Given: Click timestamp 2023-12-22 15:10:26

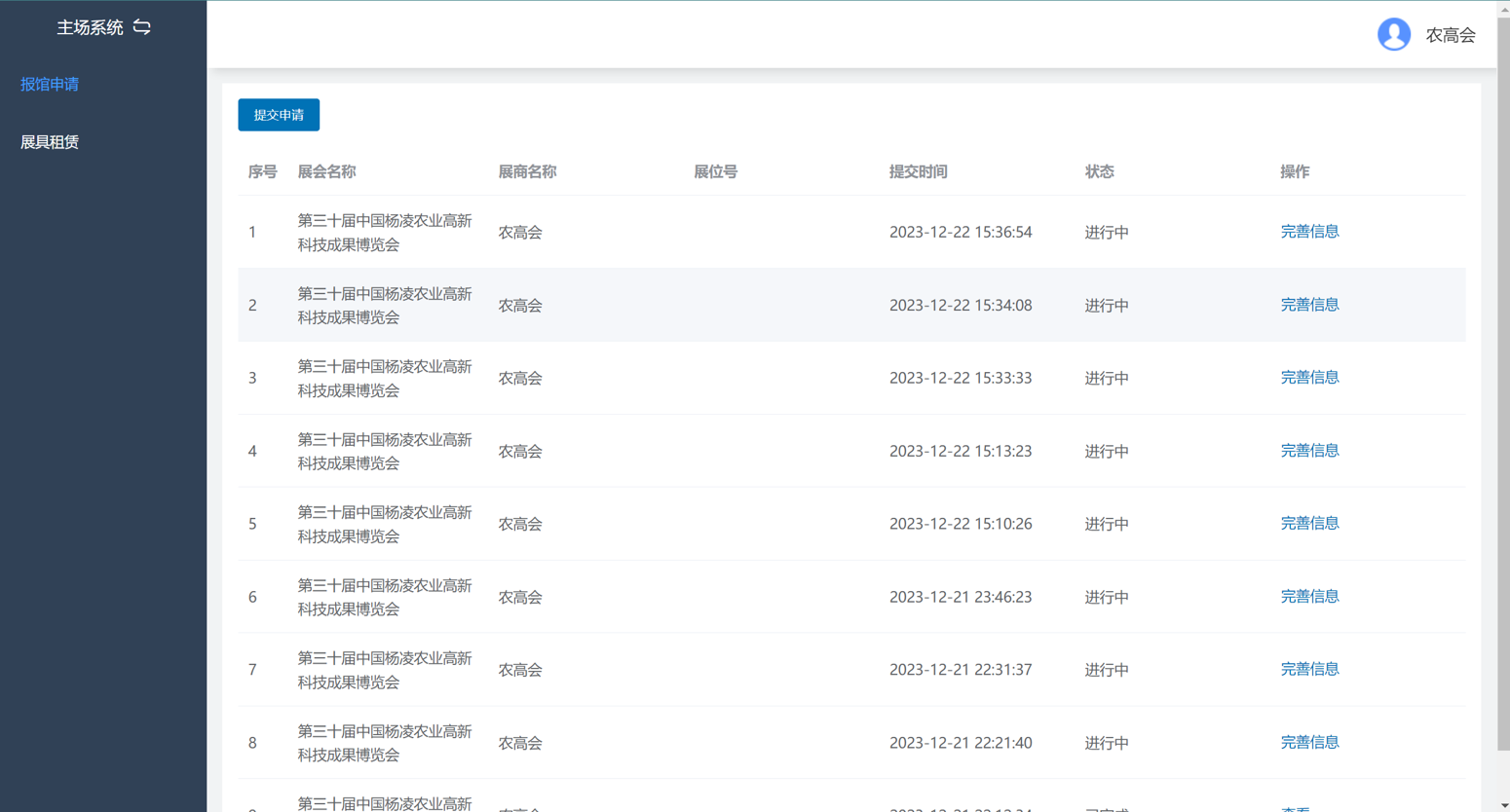Looking at the screenshot, I should [961, 524].
